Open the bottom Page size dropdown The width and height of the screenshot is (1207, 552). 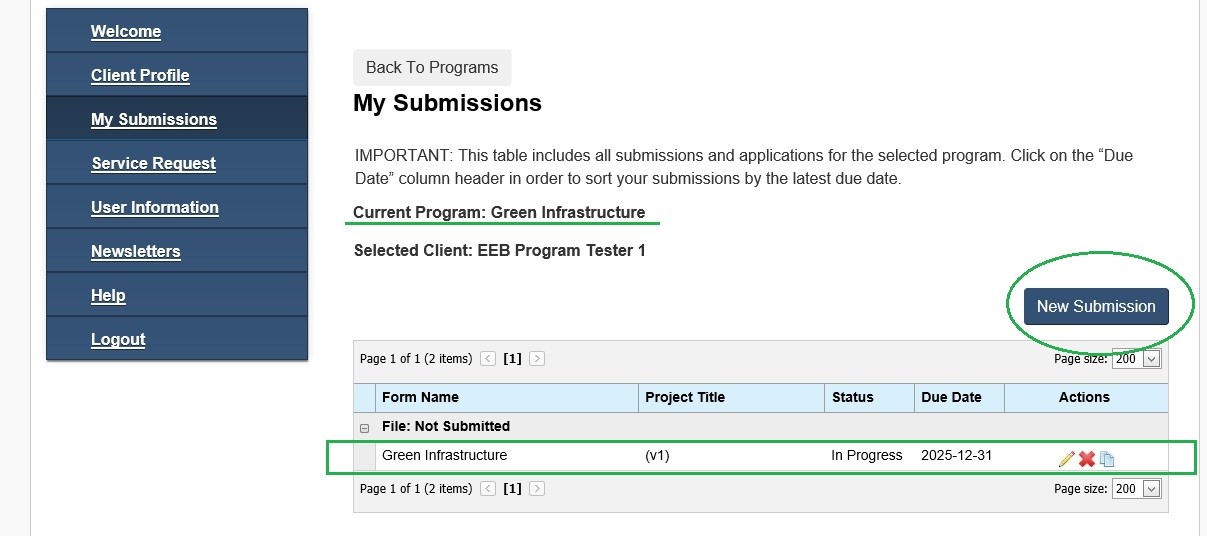pyautogui.click(x=1137, y=489)
